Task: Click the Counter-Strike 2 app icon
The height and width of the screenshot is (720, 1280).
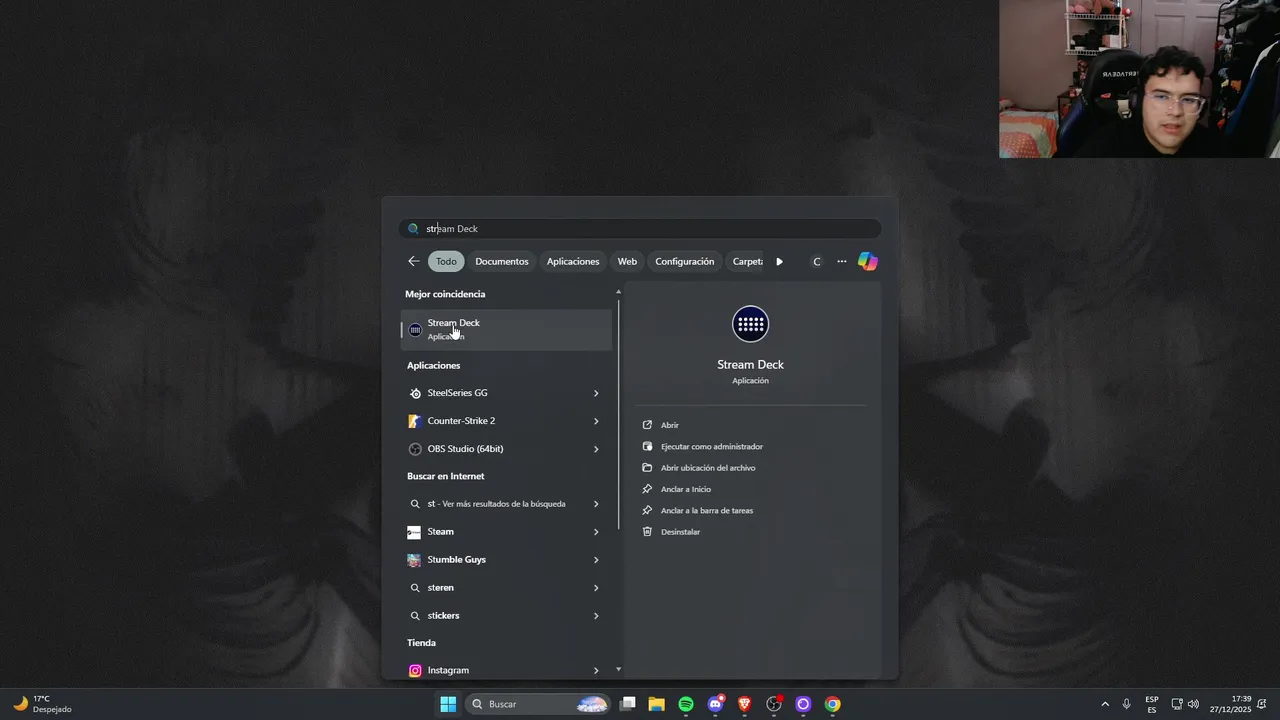Action: coord(415,421)
